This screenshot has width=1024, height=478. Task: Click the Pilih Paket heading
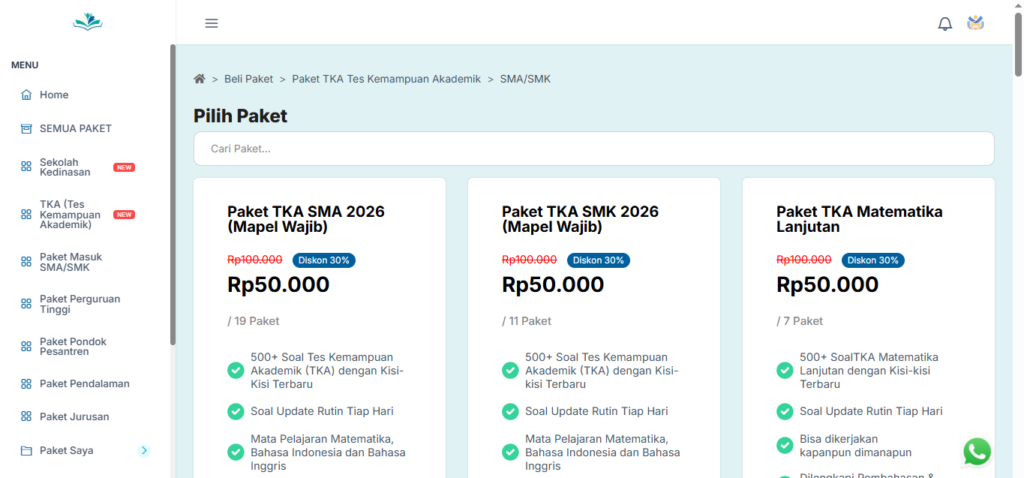coord(240,116)
